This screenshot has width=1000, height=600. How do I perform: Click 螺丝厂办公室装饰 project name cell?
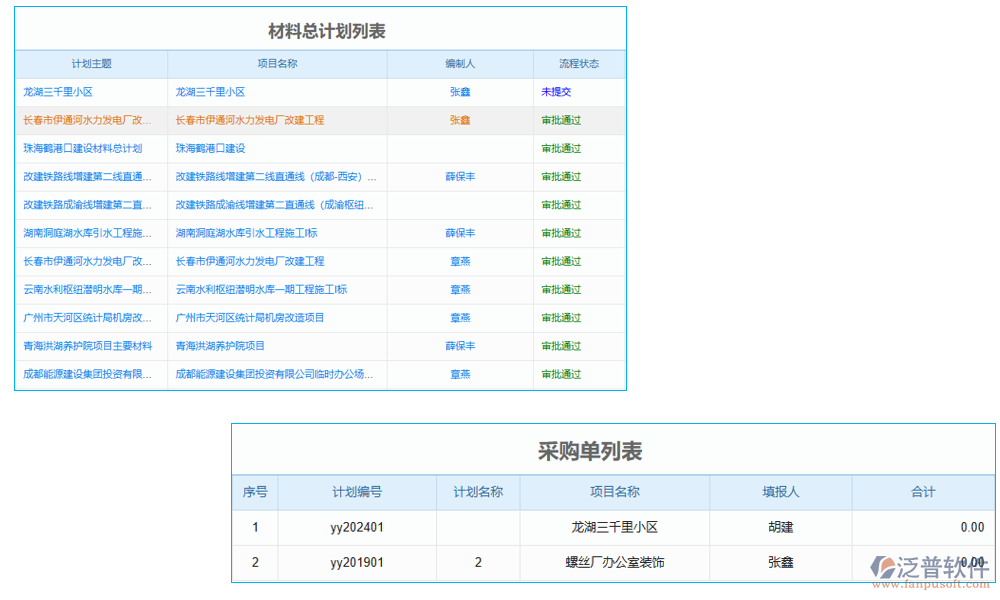614,562
